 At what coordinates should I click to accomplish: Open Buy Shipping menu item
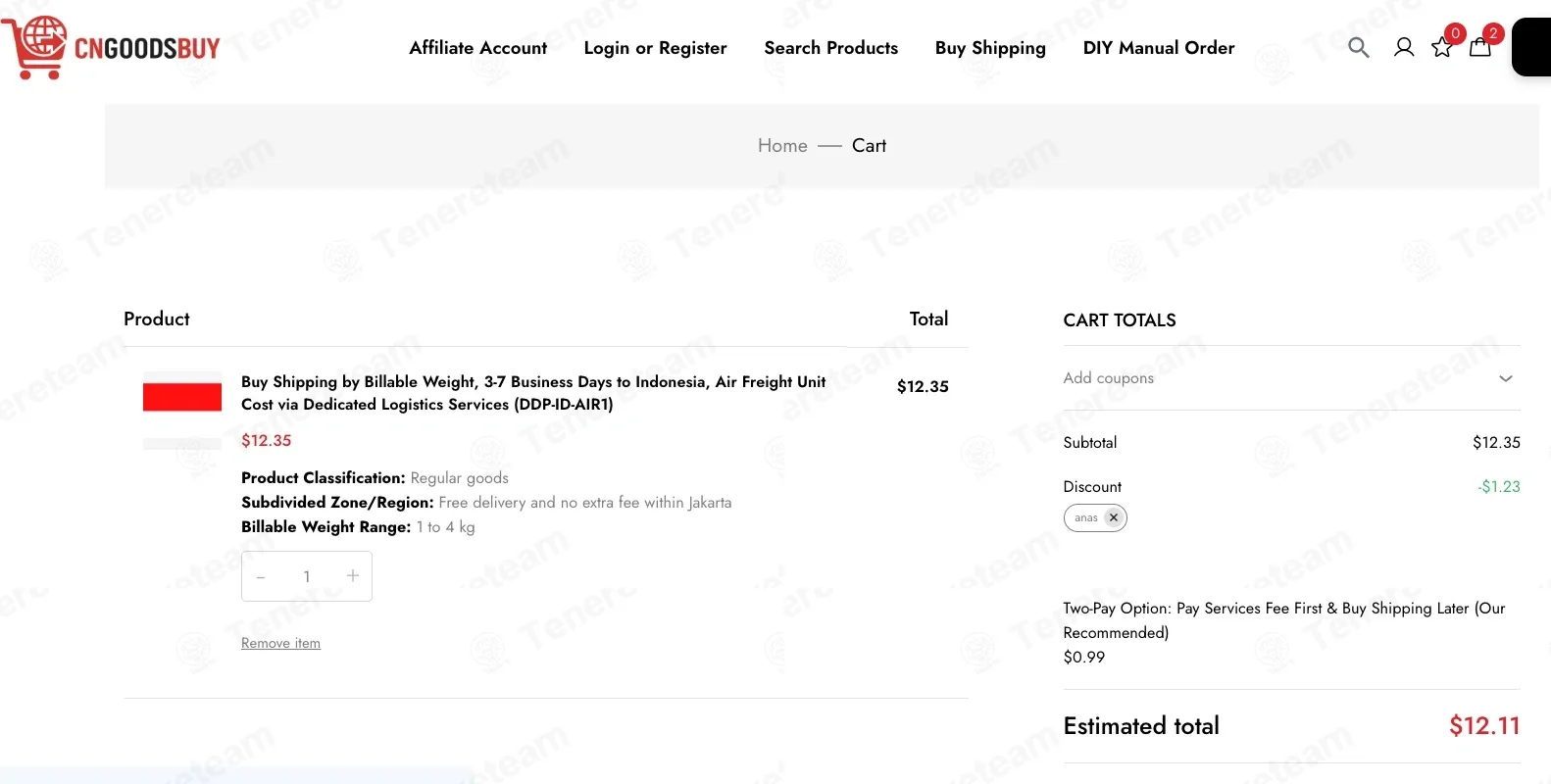tap(990, 48)
